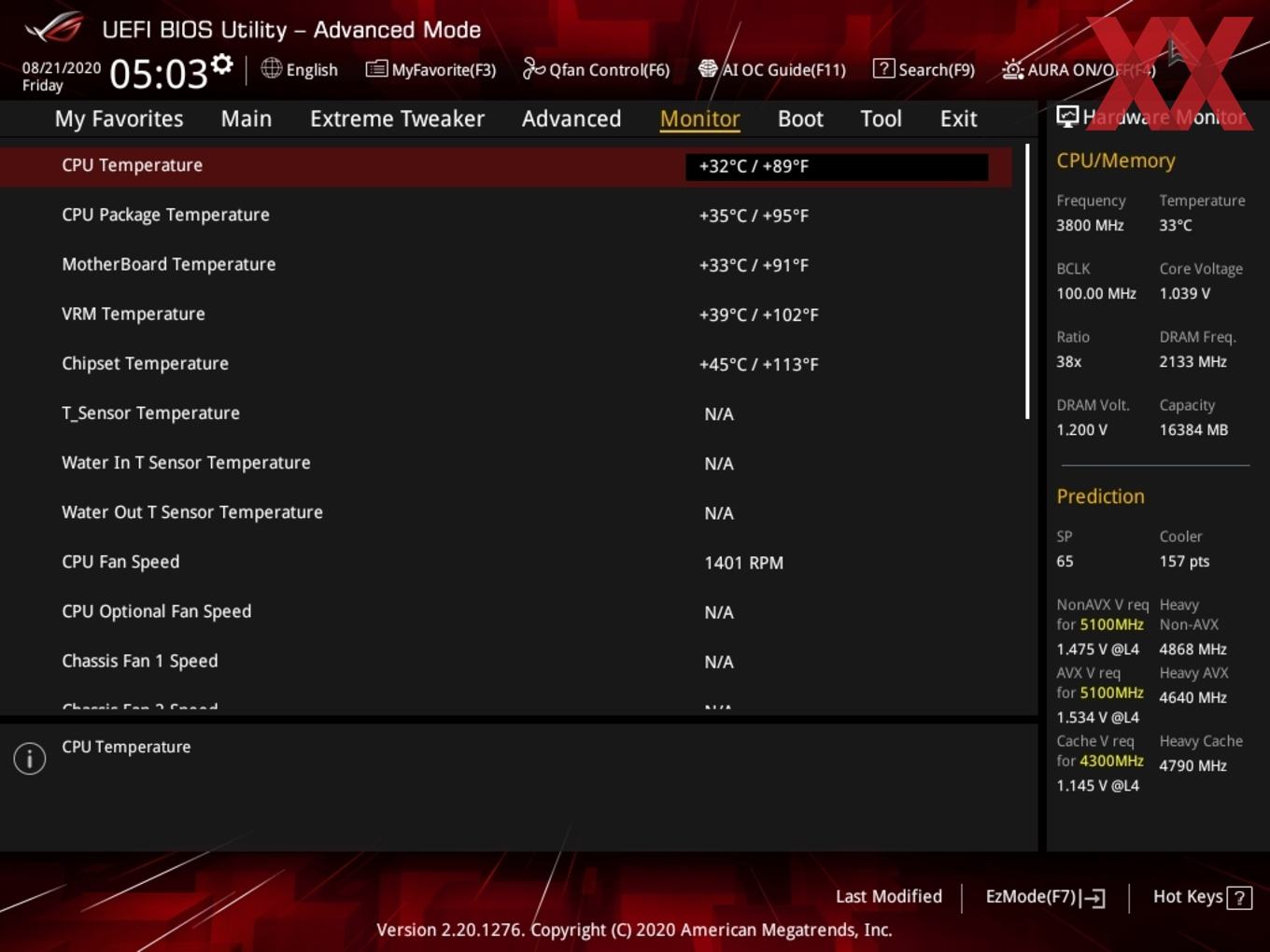This screenshot has width=1270, height=952.
Task: Open the Extreme Tweaker tab
Action: click(x=397, y=119)
